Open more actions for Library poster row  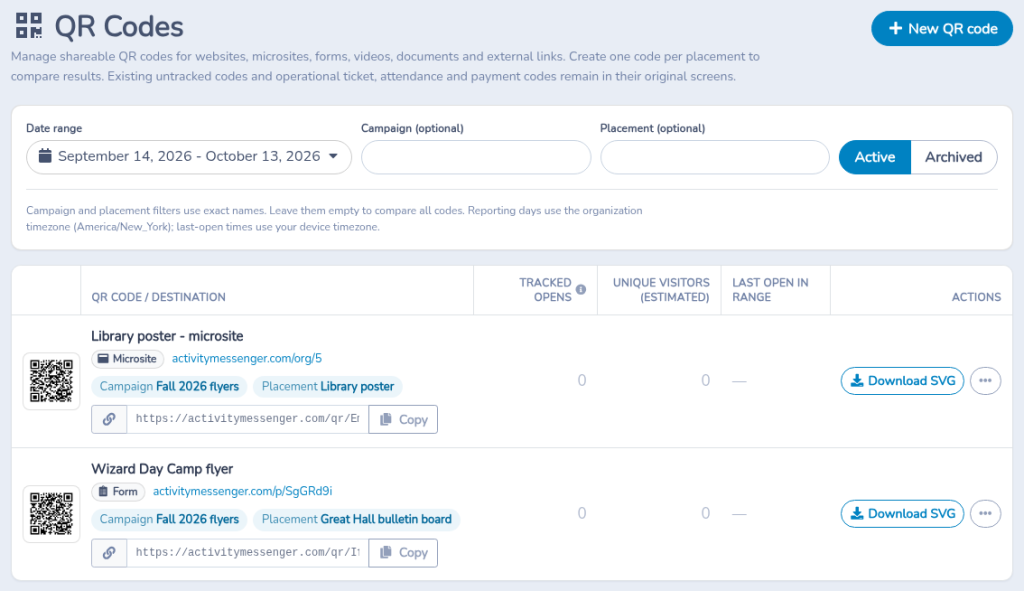[985, 381]
